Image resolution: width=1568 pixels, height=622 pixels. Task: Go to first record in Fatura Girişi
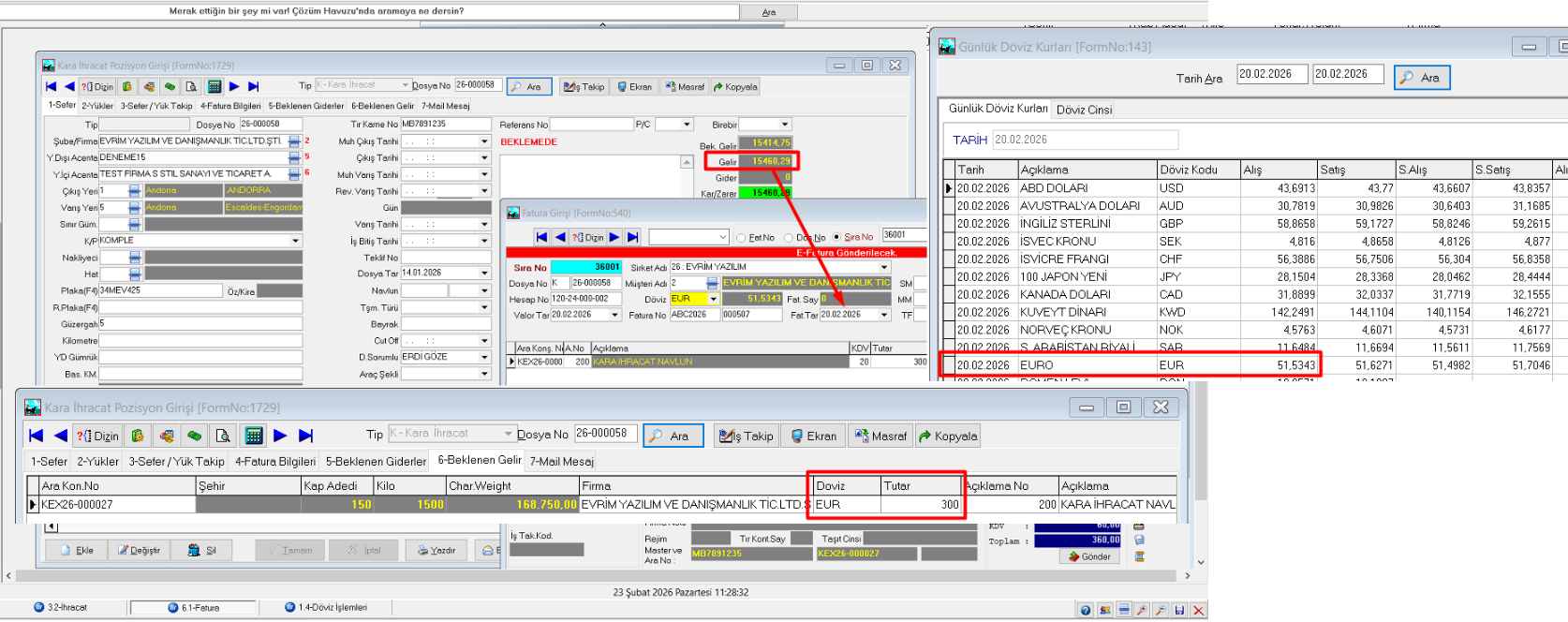click(x=541, y=237)
